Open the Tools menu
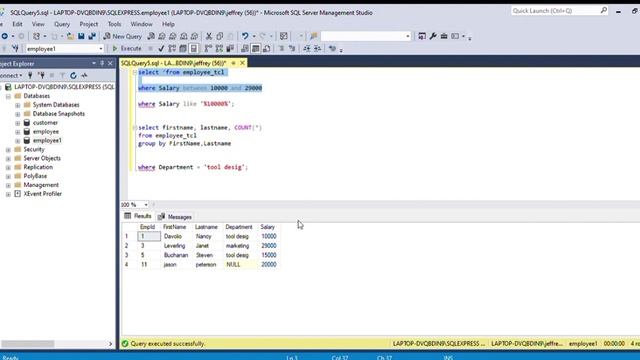 [x=114, y=24]
